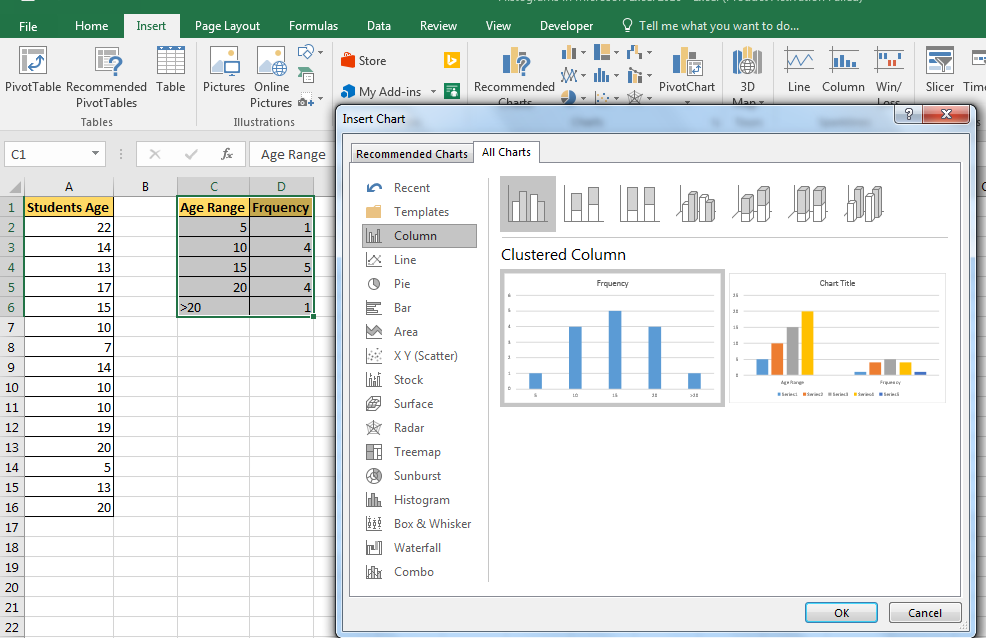
Task: Select the Clustered Column preview thumbnail
Action: 611,339
